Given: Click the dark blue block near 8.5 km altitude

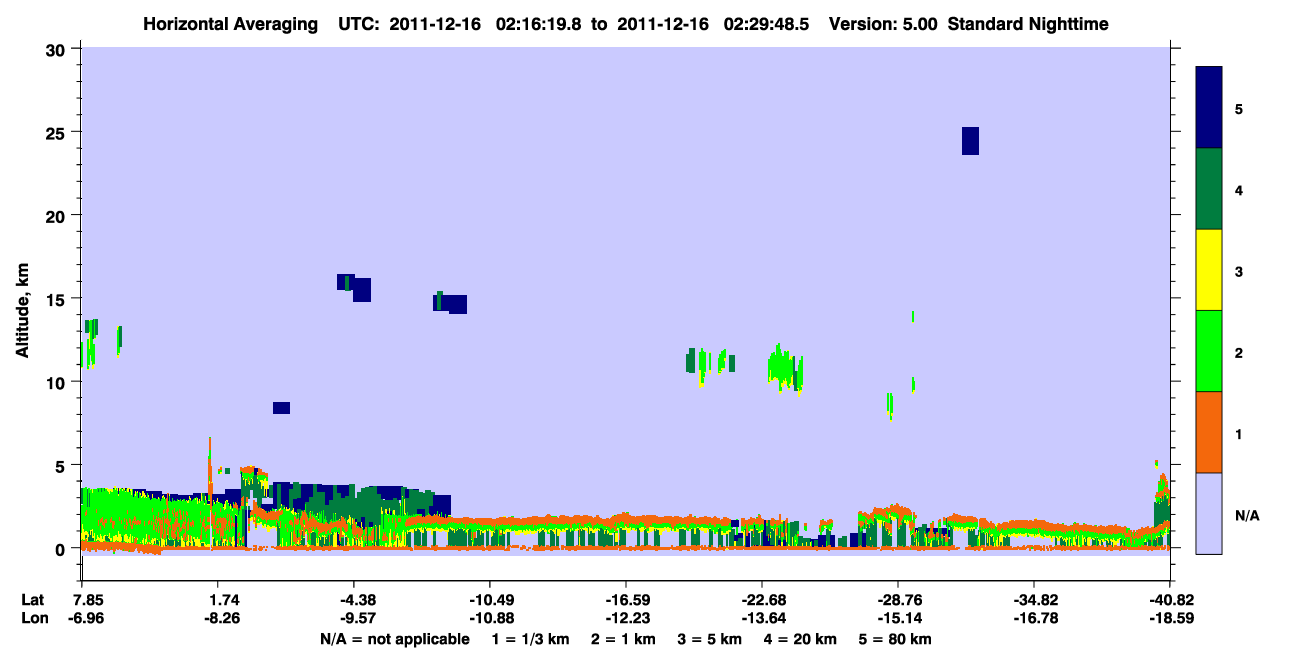Looking at the screenshot, I should (x=281, y=408).
